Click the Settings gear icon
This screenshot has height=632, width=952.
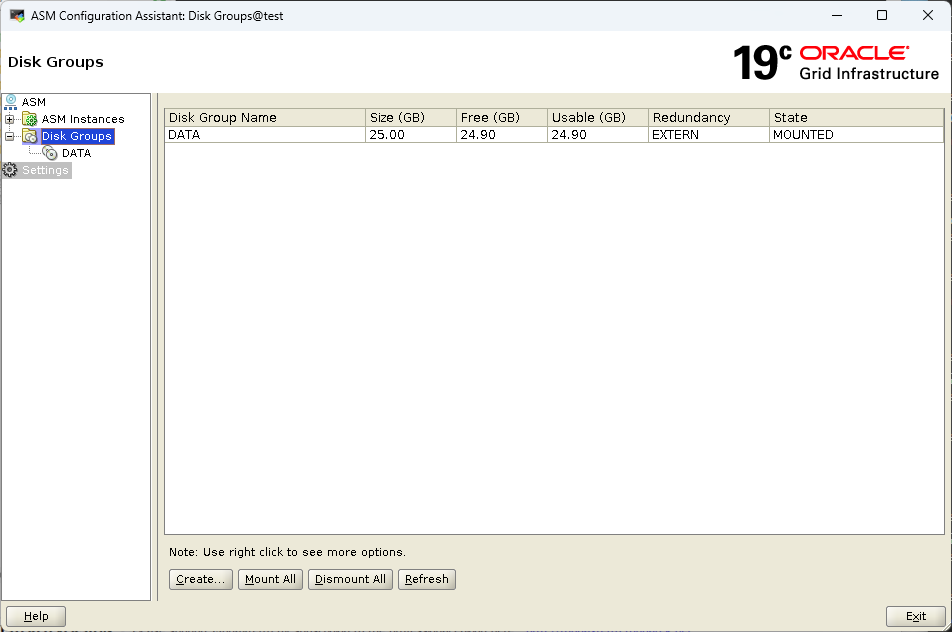10,170
